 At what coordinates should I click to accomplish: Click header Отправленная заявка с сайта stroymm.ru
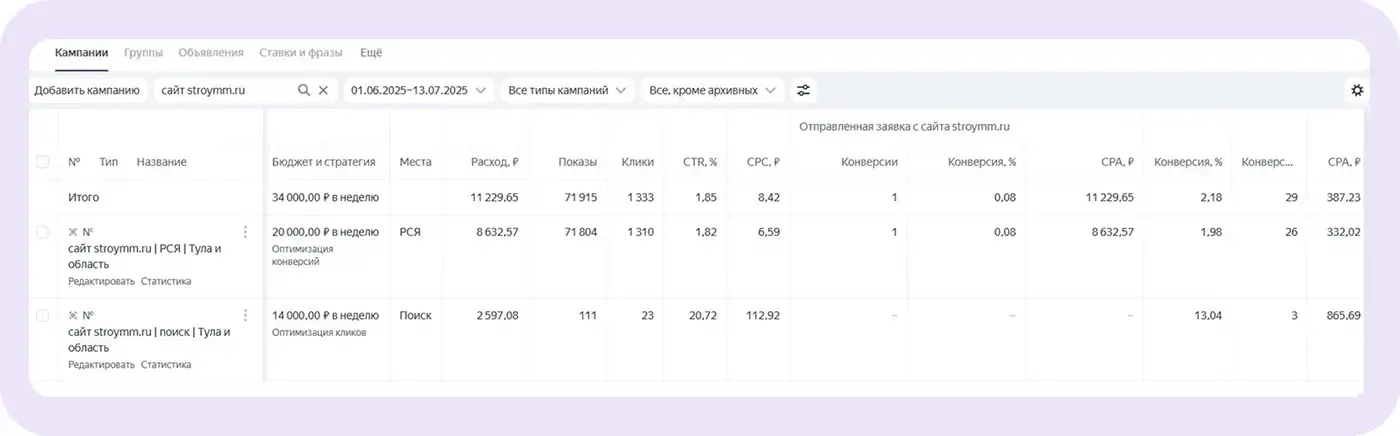point(903,127)
